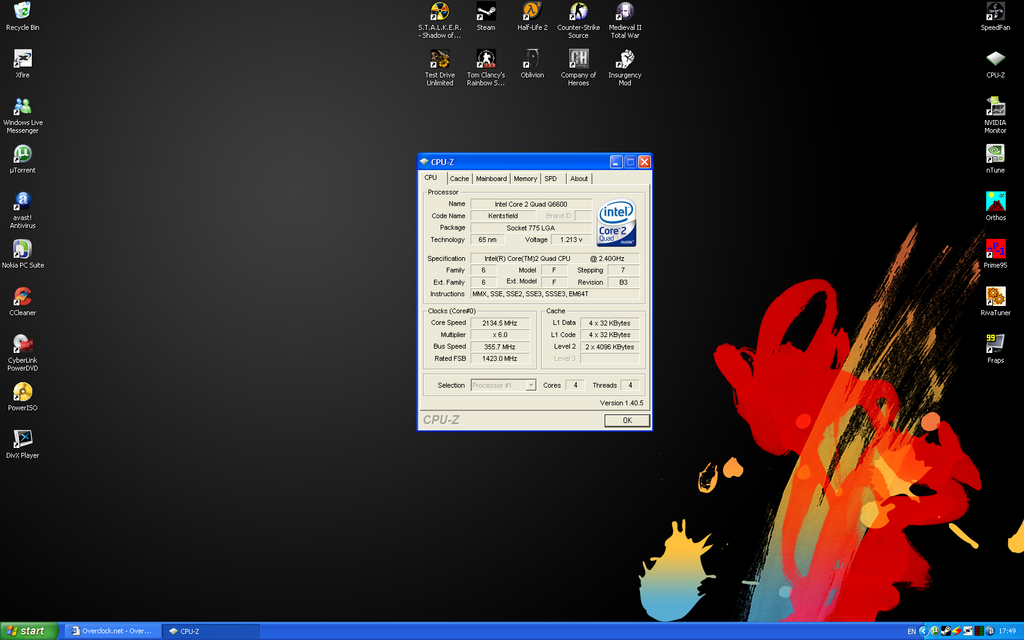Close the CPU-Z window

tap(645, 161)
